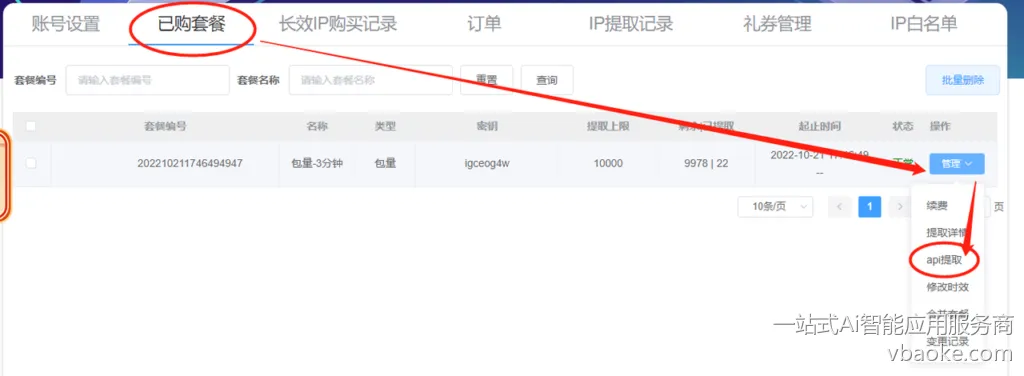This screenshot has width=1024, height=376.
Task: Tick the select-all checkbox in table header
Action: click(31, 126)
